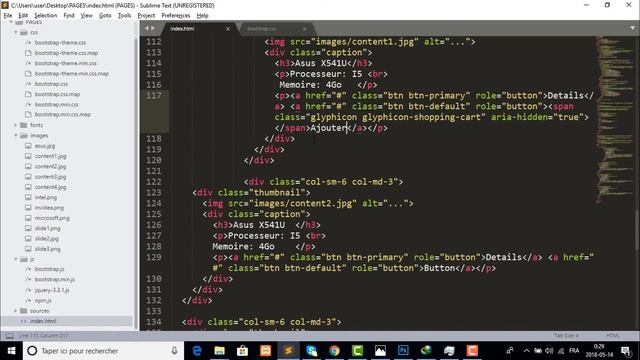This screenshot has width=640, height=360.
Task: Open bootstrap.css.map in sidebar
Action: pyautogui.click(x=57, y=94)
